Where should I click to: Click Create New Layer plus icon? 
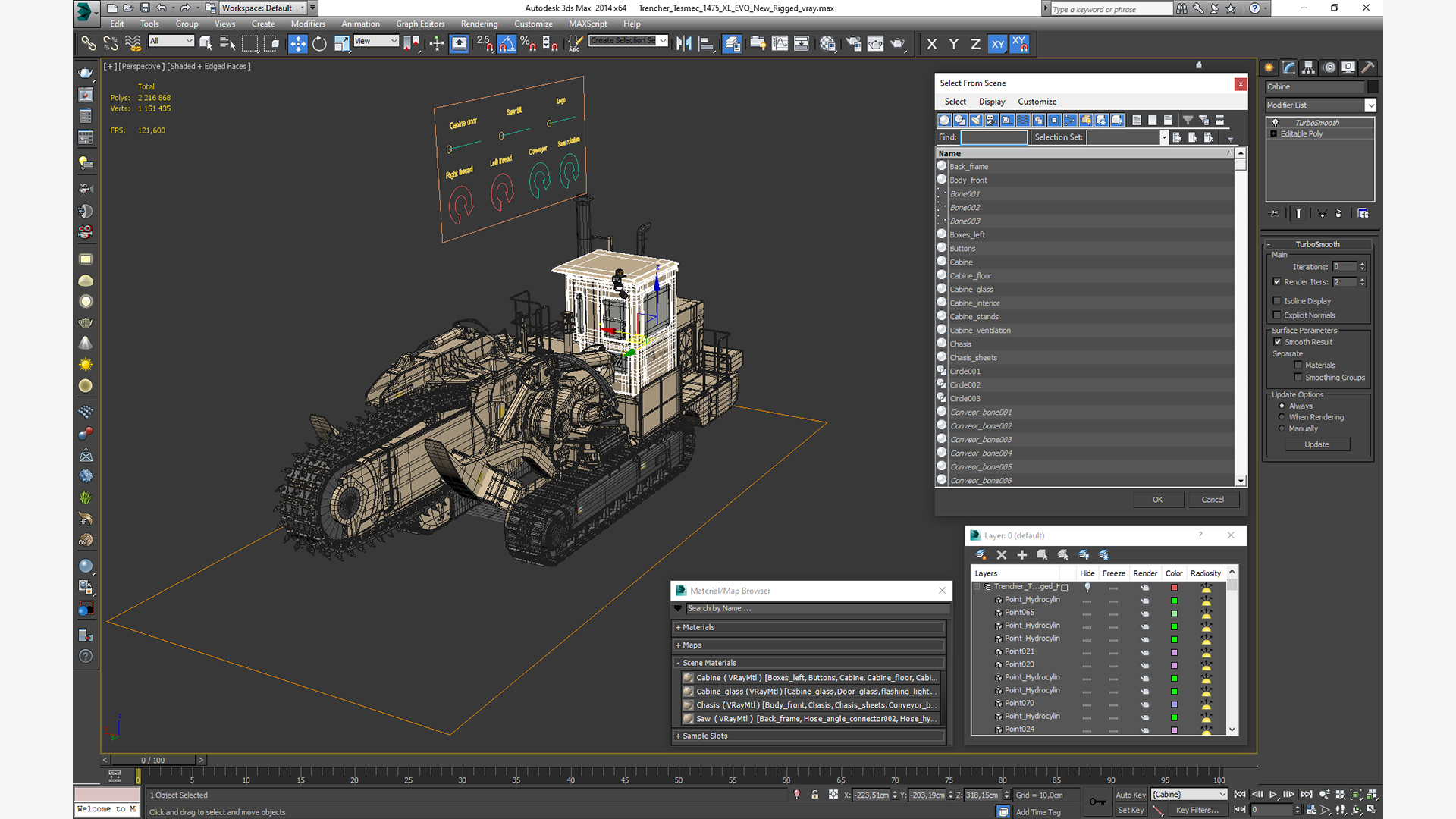tap(1021, 555)
